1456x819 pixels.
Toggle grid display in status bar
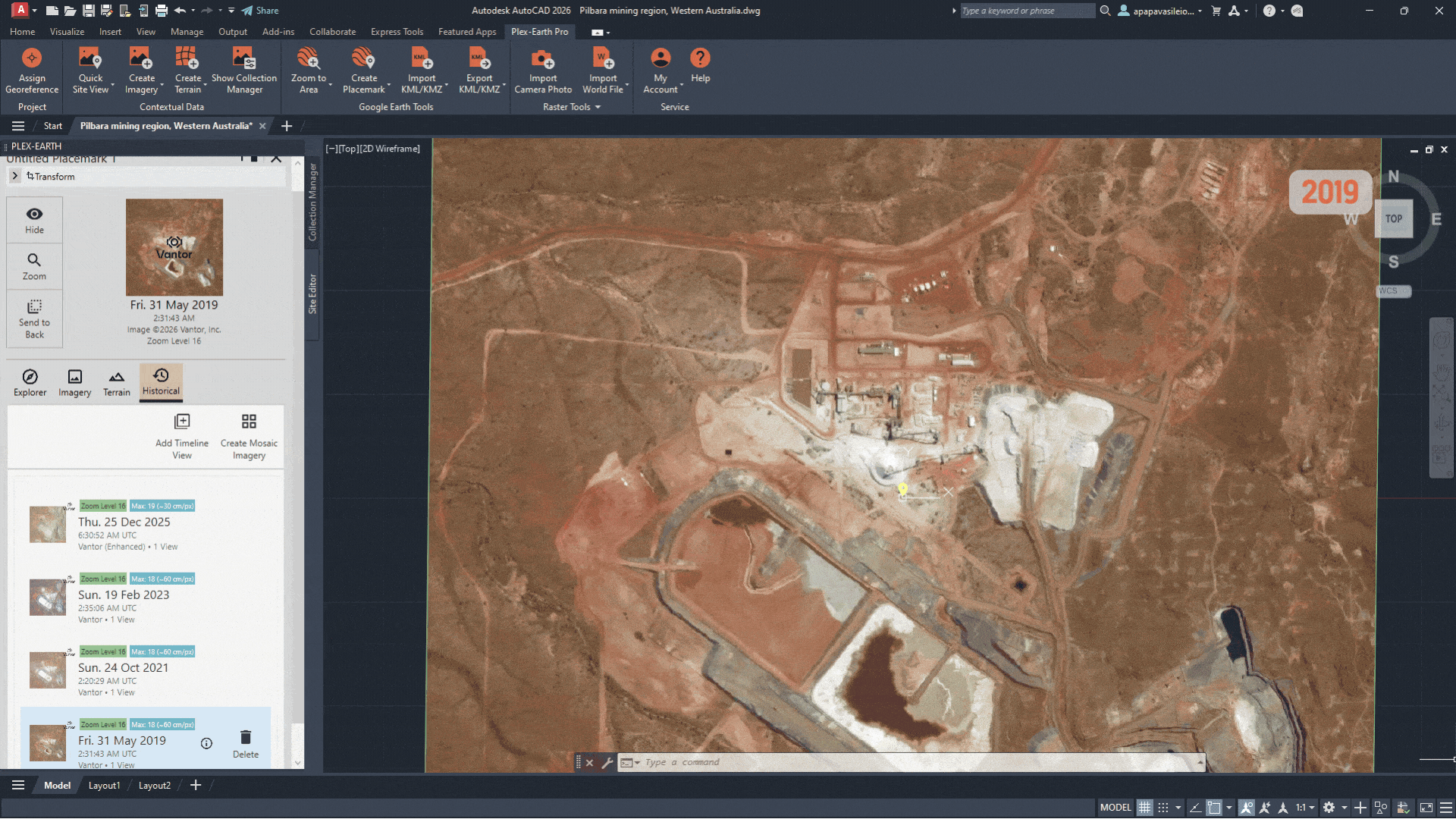1144,808
